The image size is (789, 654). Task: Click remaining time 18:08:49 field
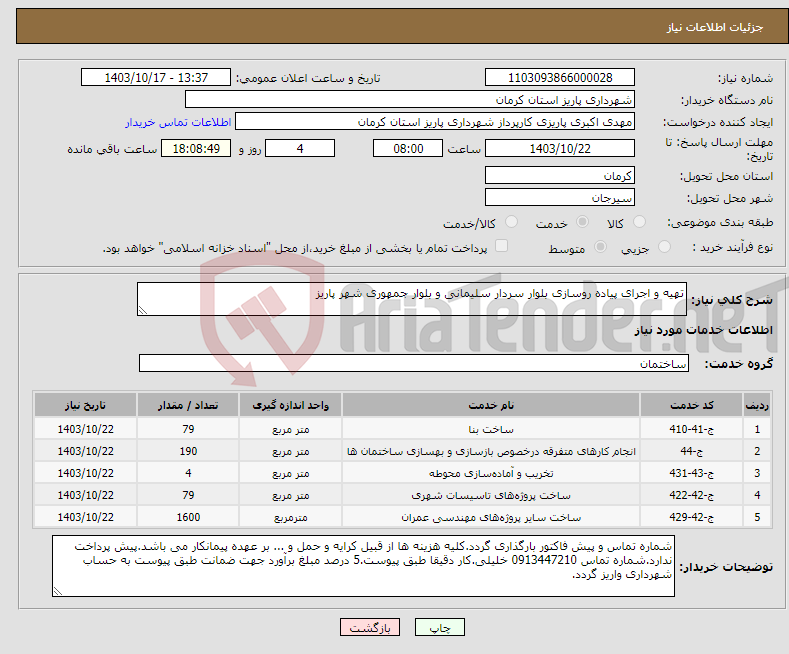pyautogui.click(x=196, y=148)
